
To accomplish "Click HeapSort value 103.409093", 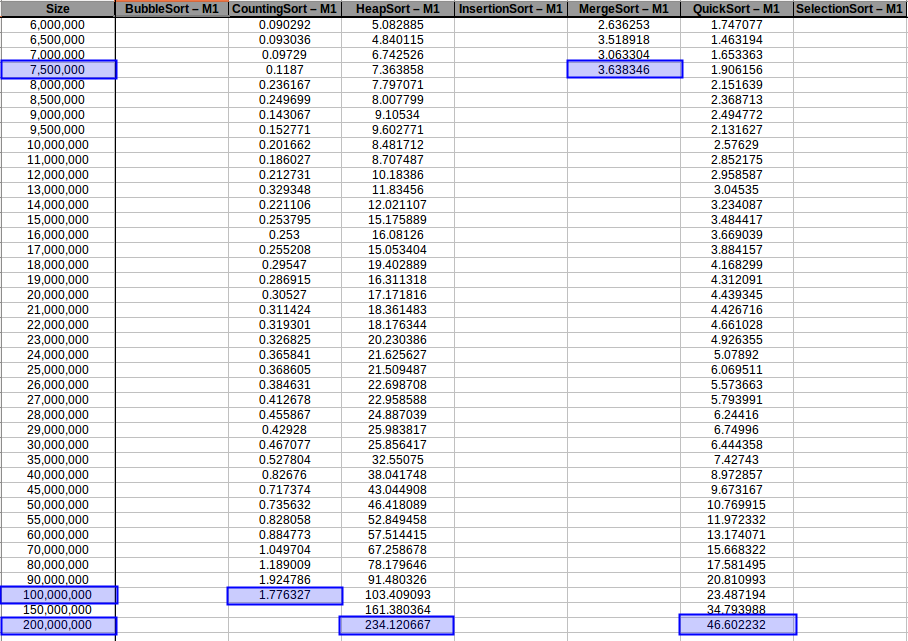I will coord(398,595).
